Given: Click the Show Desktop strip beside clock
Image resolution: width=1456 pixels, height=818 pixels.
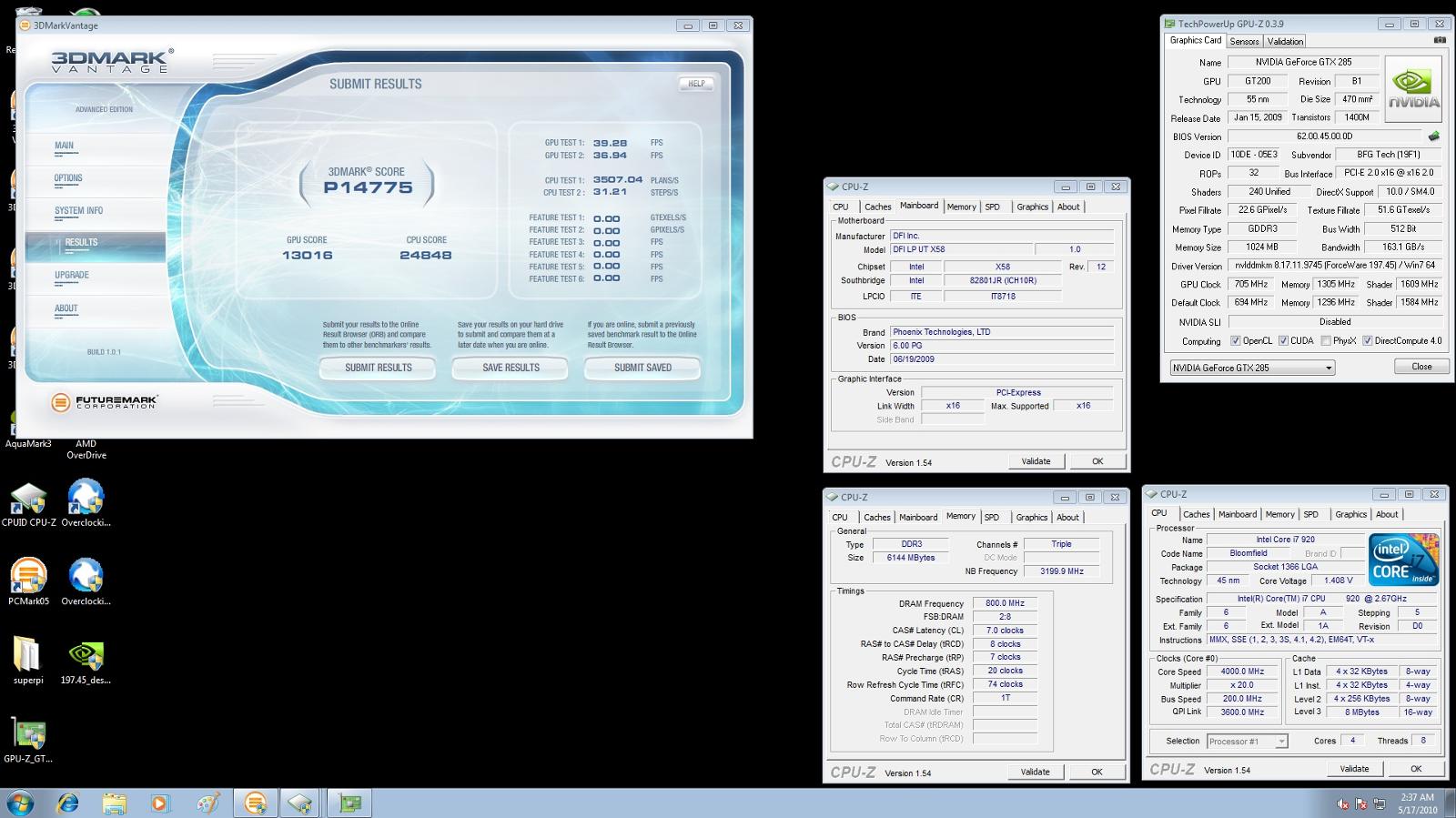Looking at the screenshot, I should pos(1450,803).
